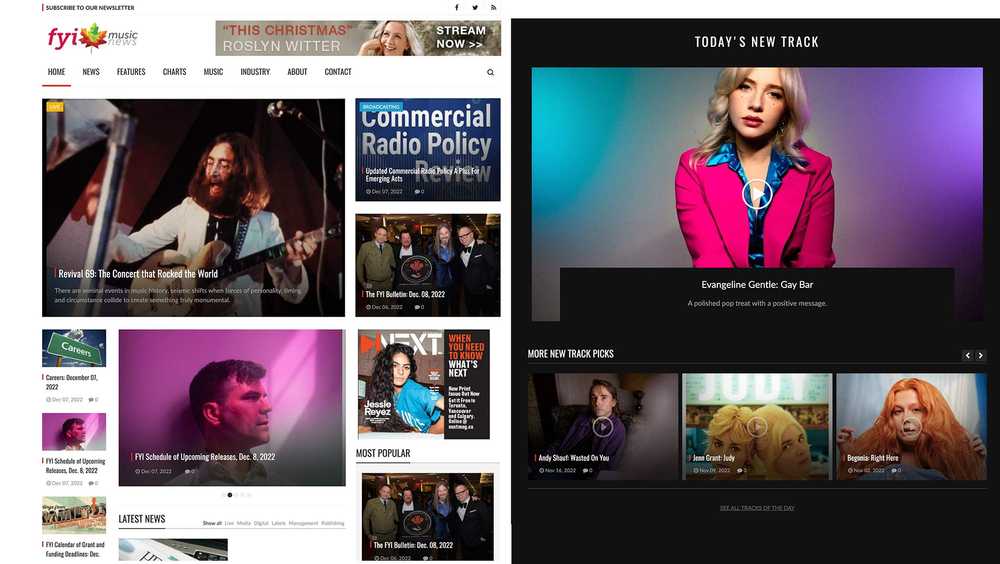Filter latest news by Digital

coord(261,523)
